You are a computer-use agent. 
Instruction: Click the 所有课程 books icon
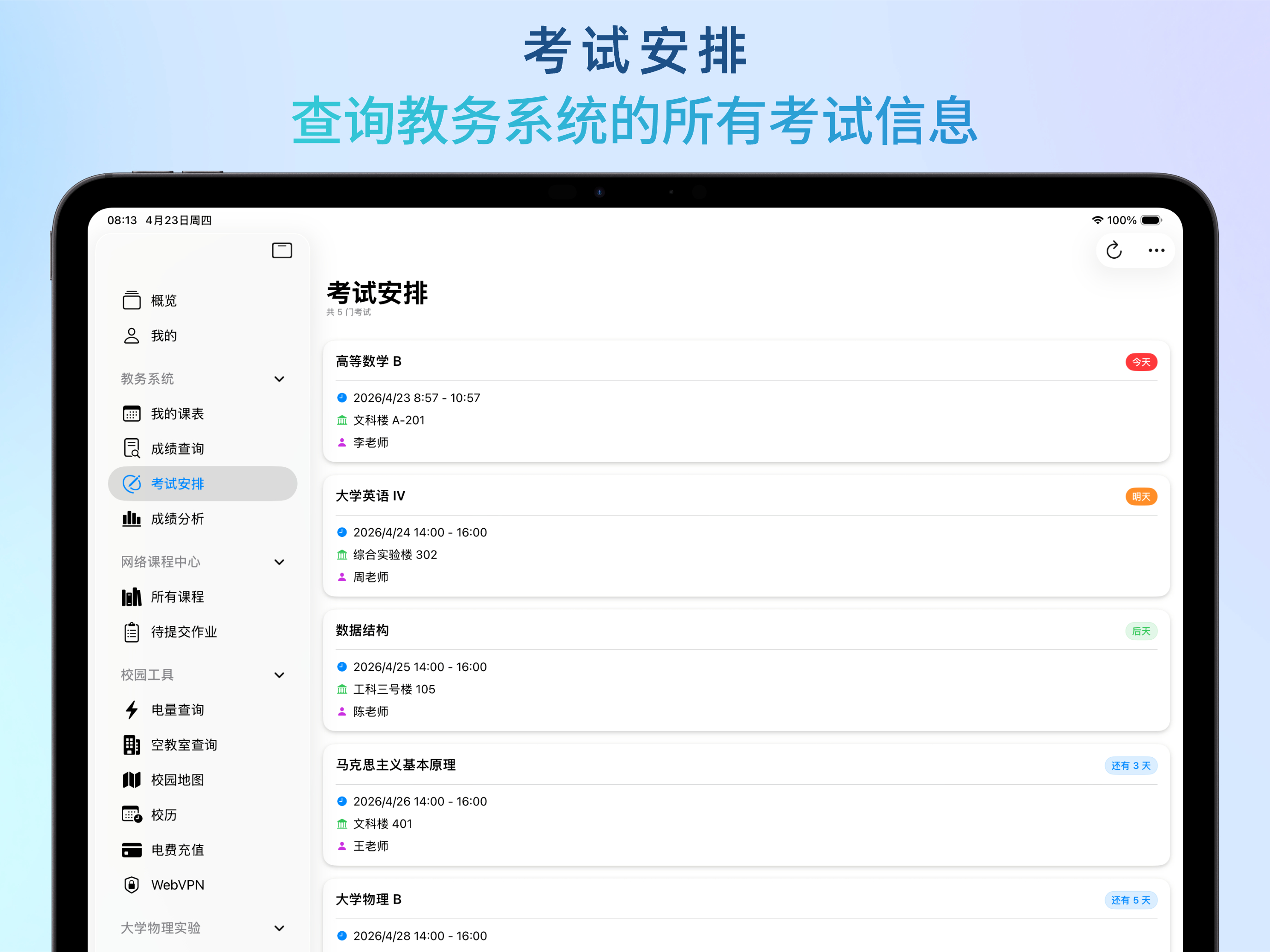[x=132, y=597]
